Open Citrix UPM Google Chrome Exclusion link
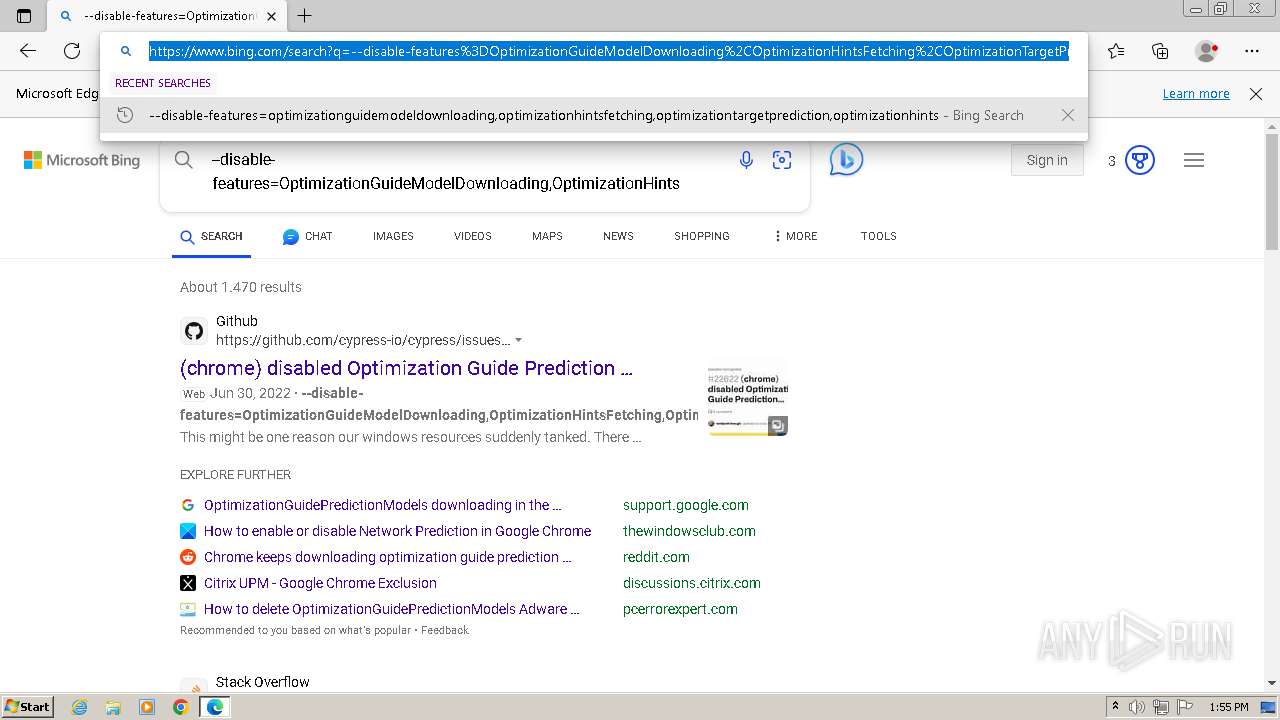 (320, 583)
